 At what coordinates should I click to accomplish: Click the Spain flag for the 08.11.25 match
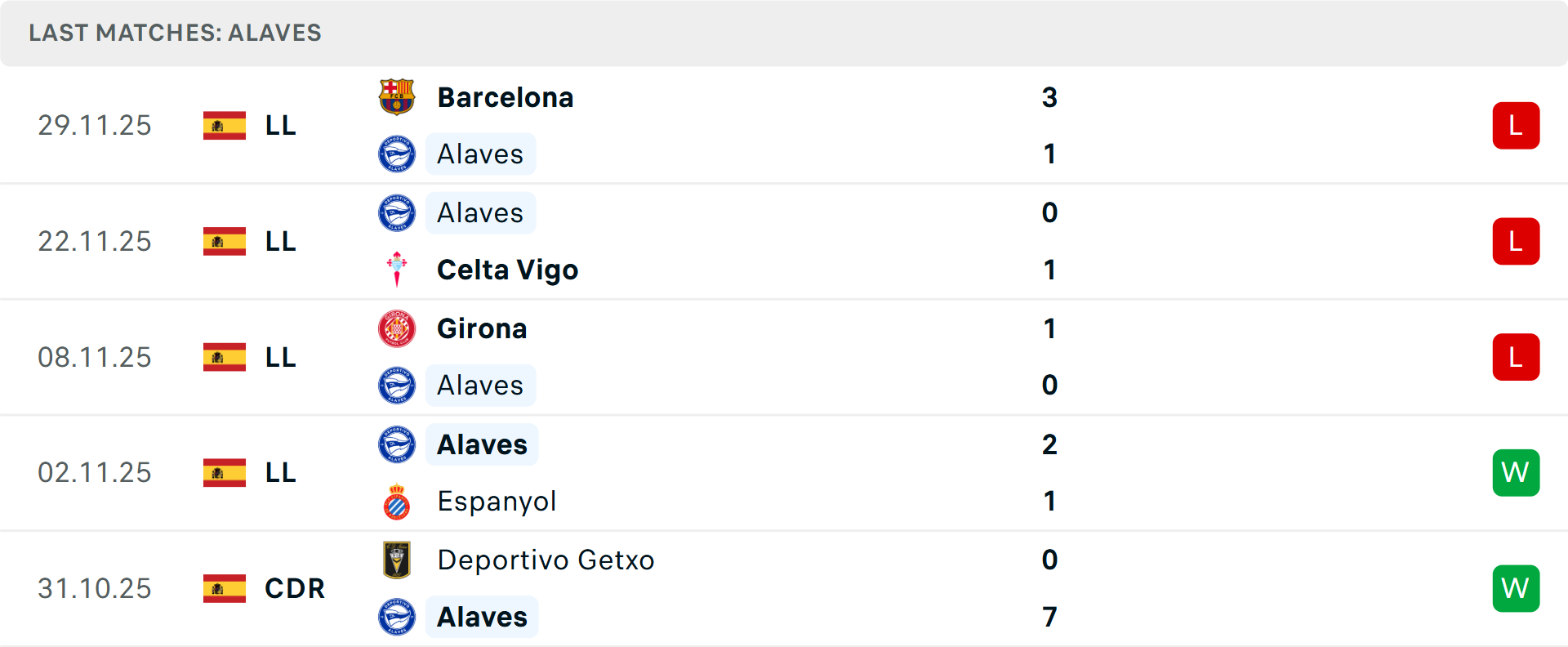(x=223, y=357)
